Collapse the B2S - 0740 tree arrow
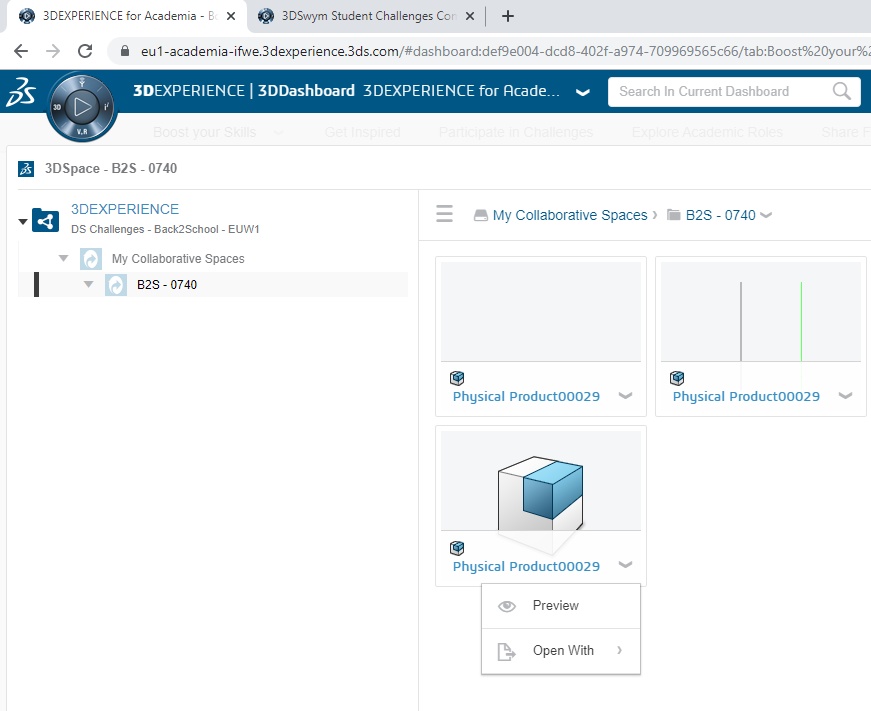871x711 pixels. click(88, 284)
